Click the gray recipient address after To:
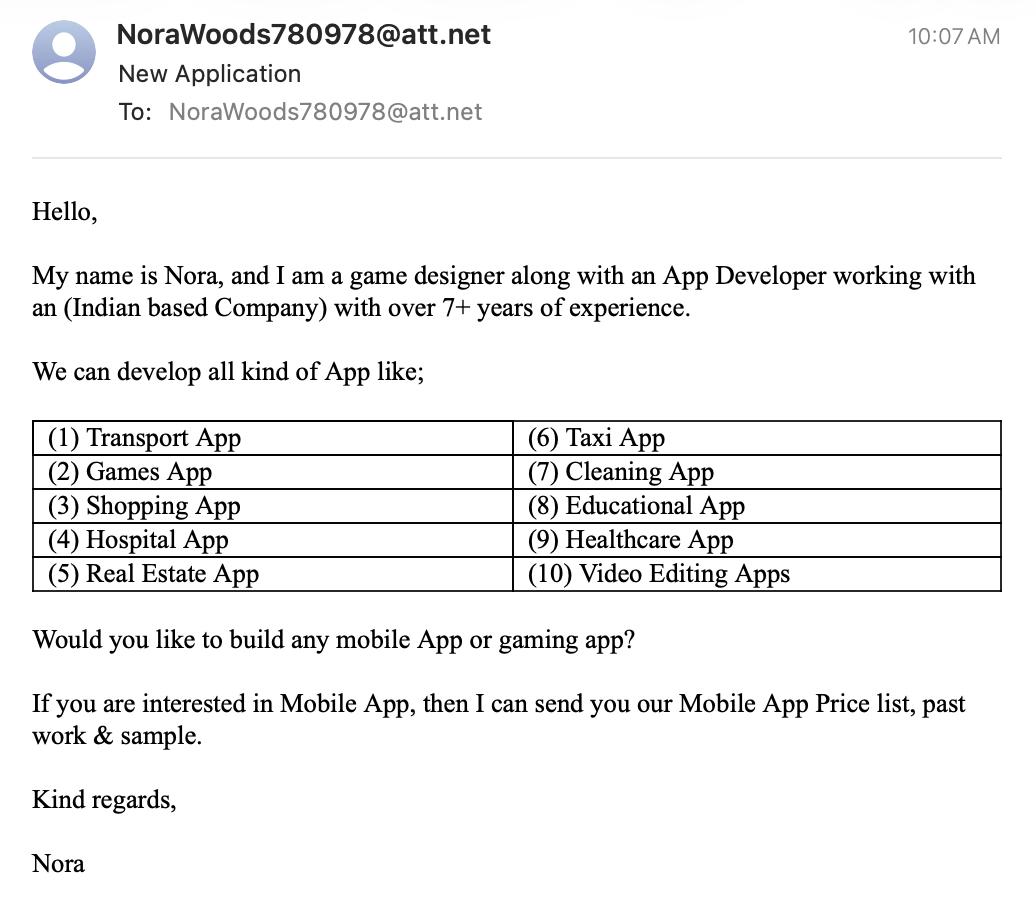Screen dimensions: 1036x898 (x=325, y=112)
